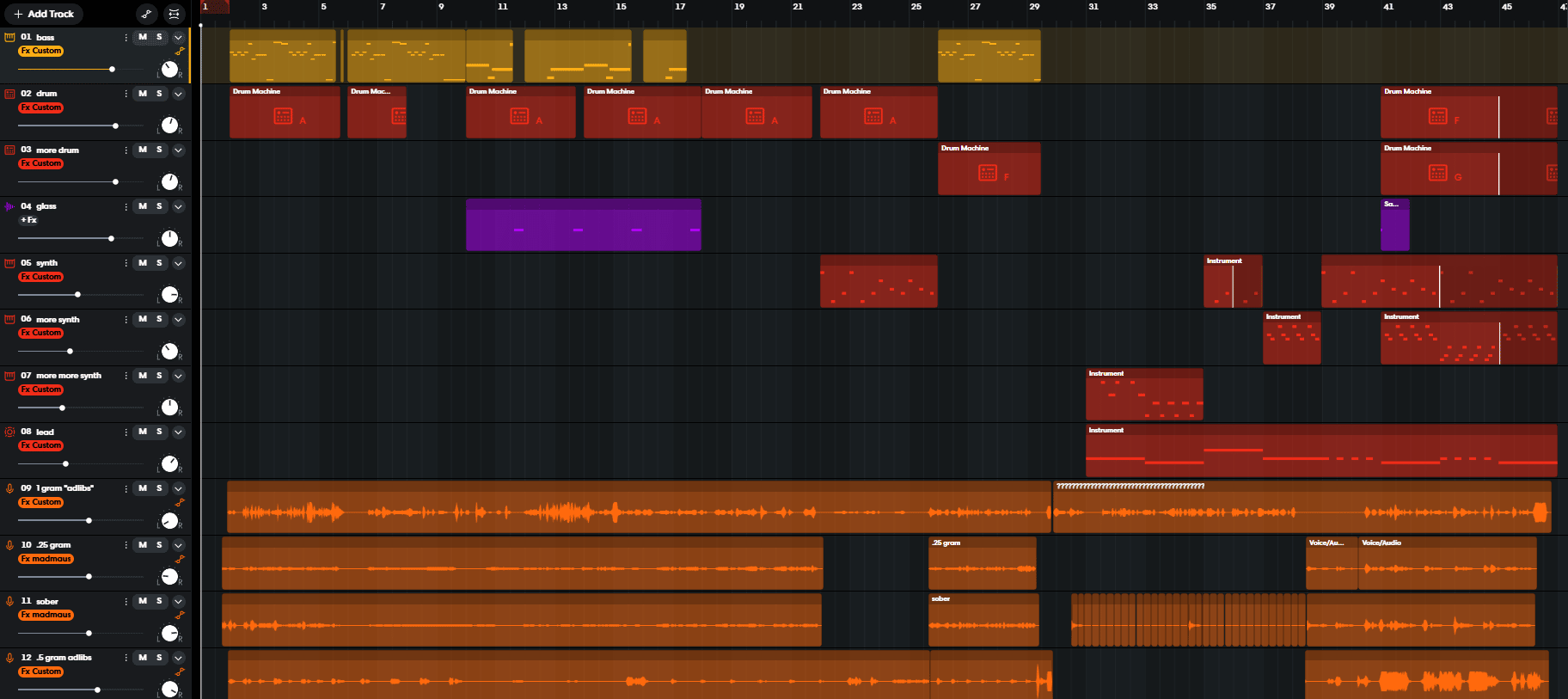Screen dimensions: 1568x699
Task: Expand the more synth track chevron
Action: [178, 319]
